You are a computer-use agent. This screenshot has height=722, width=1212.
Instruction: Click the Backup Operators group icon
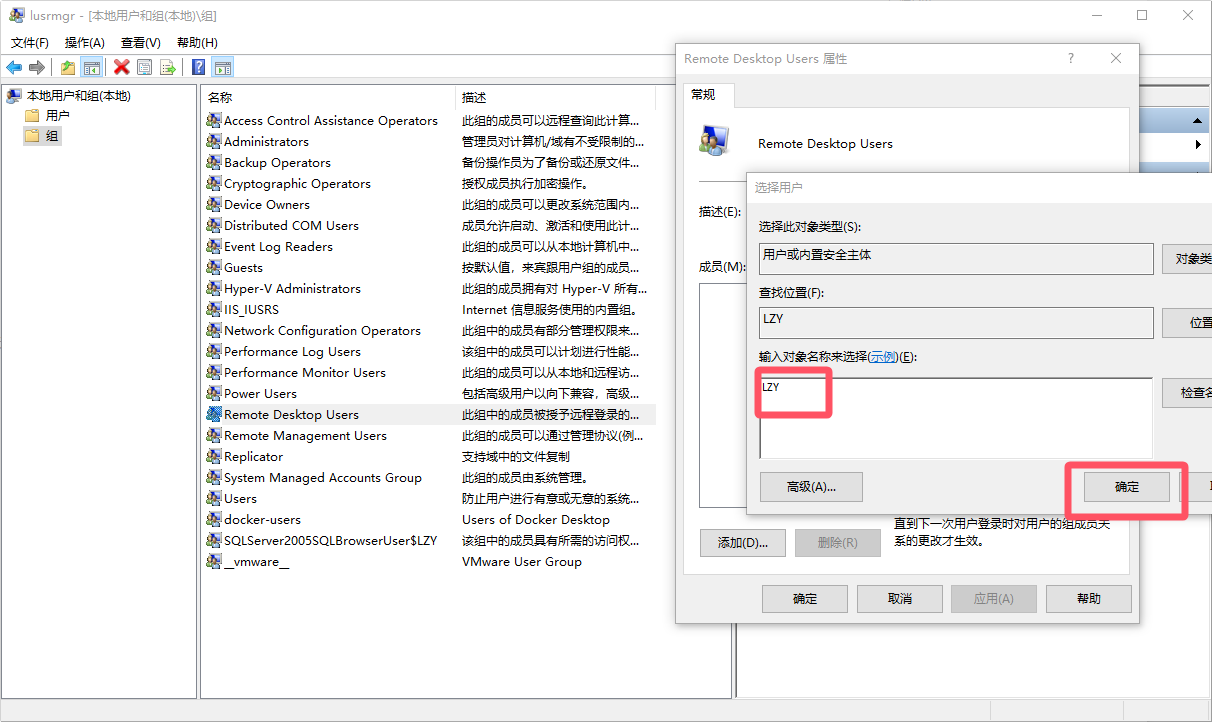click(213, 163)
